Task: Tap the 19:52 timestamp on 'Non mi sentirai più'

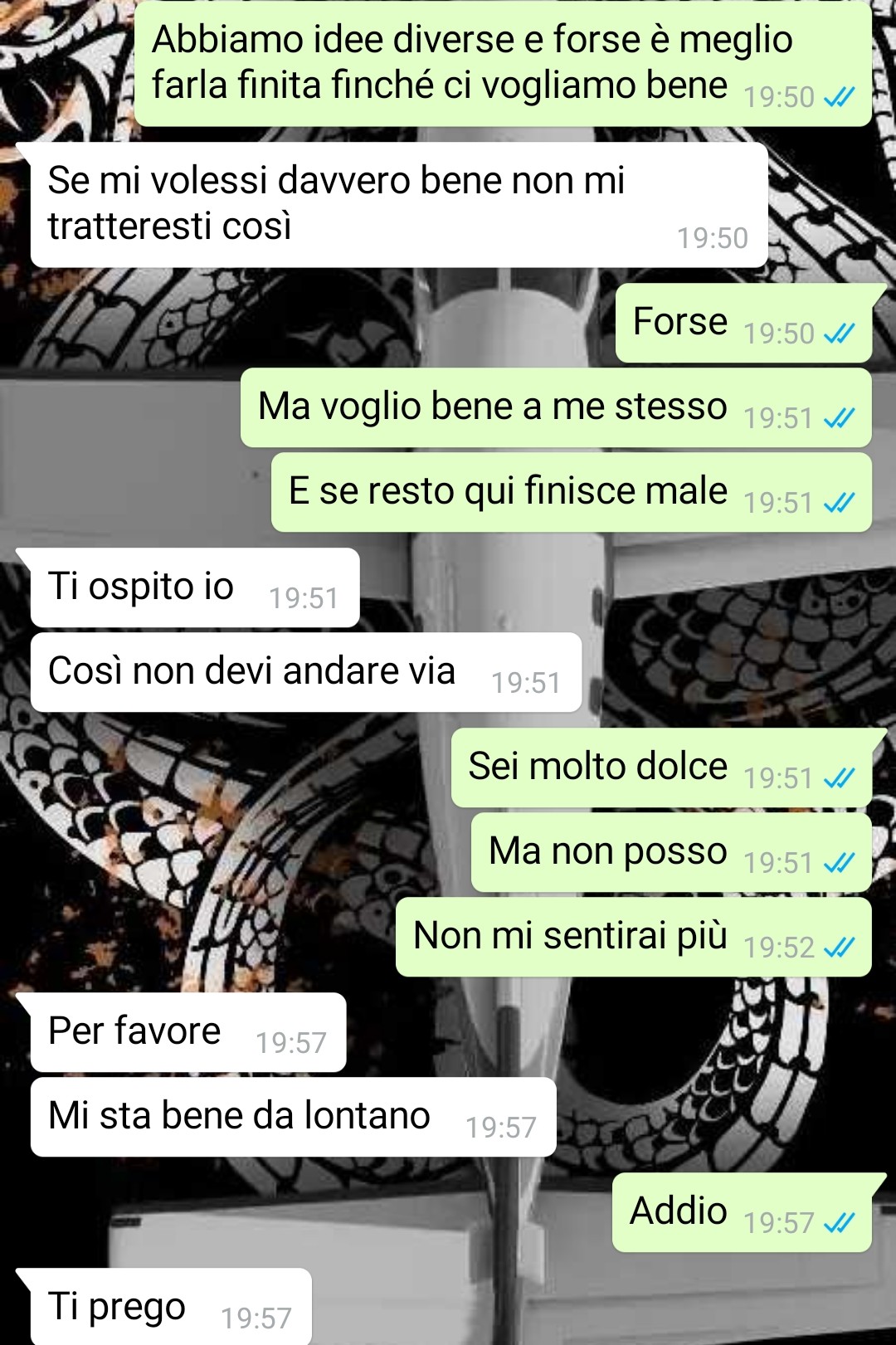Action: point(779,948)
